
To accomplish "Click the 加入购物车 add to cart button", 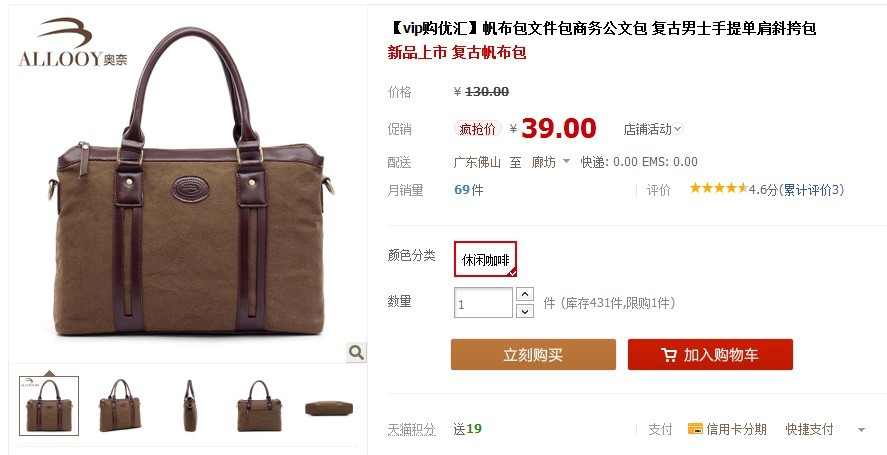I will click(x=710, y=355).
